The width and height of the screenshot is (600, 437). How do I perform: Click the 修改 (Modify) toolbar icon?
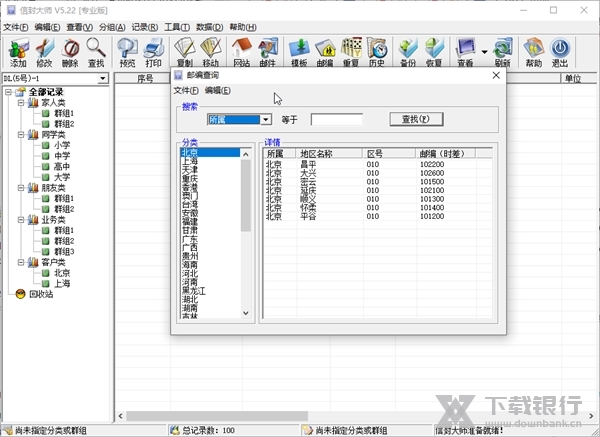(x=44, y=52)
